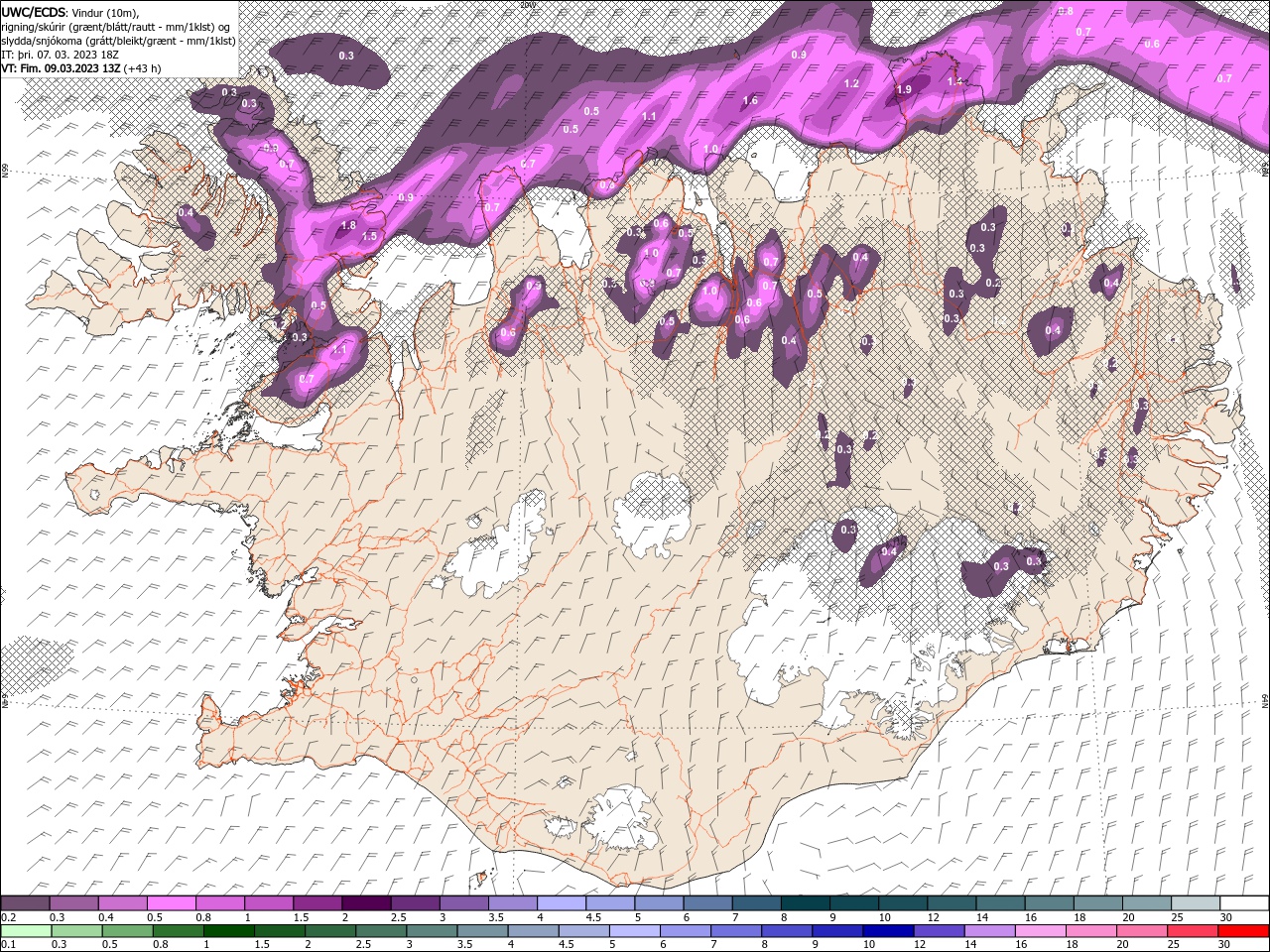Select the snow legend swatch starting at 12
This screenshot has height=952, width=1270.
(x=950, y=903)
